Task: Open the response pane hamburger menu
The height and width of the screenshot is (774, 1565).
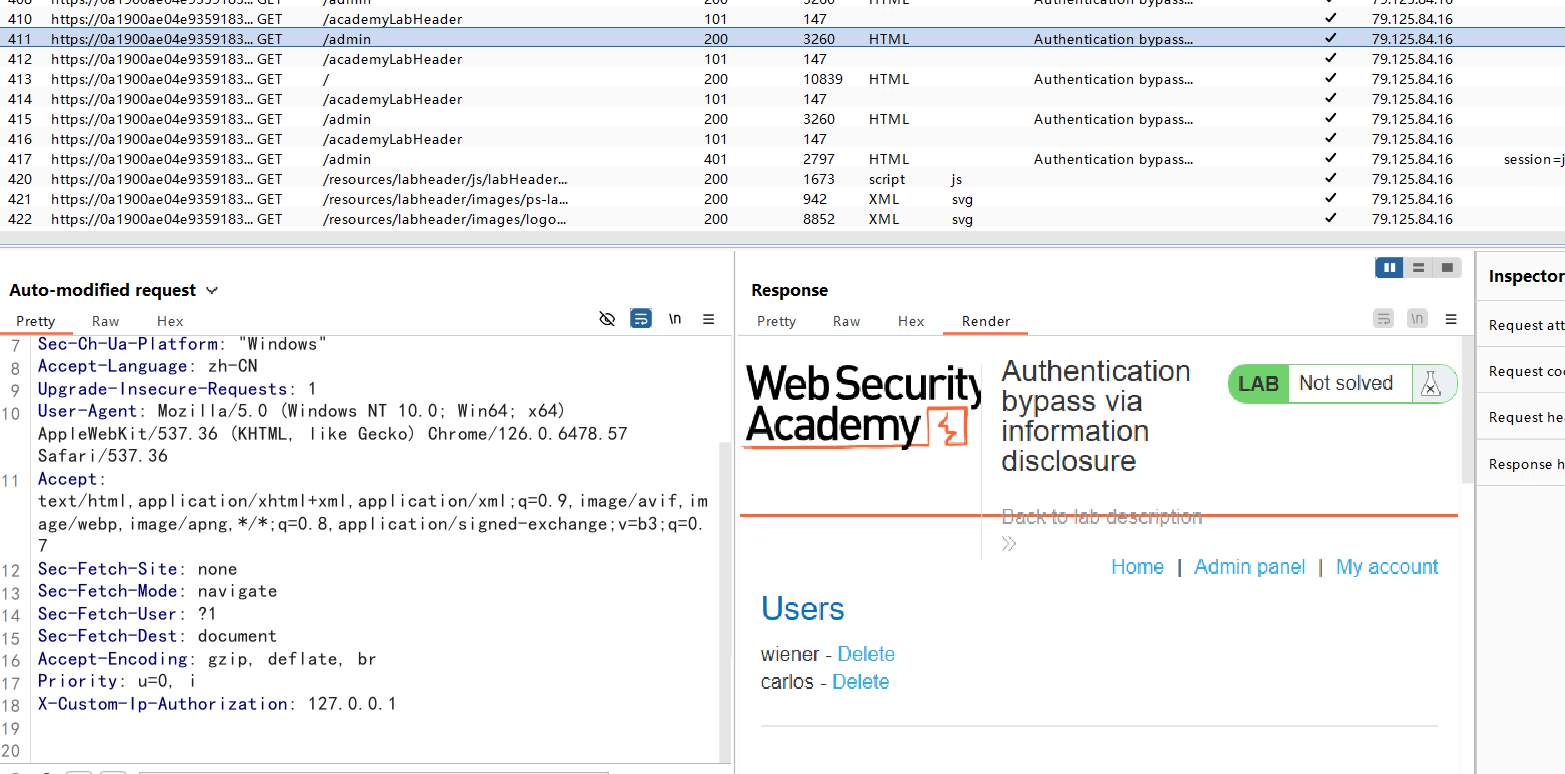Action: tap(1450, 319)
